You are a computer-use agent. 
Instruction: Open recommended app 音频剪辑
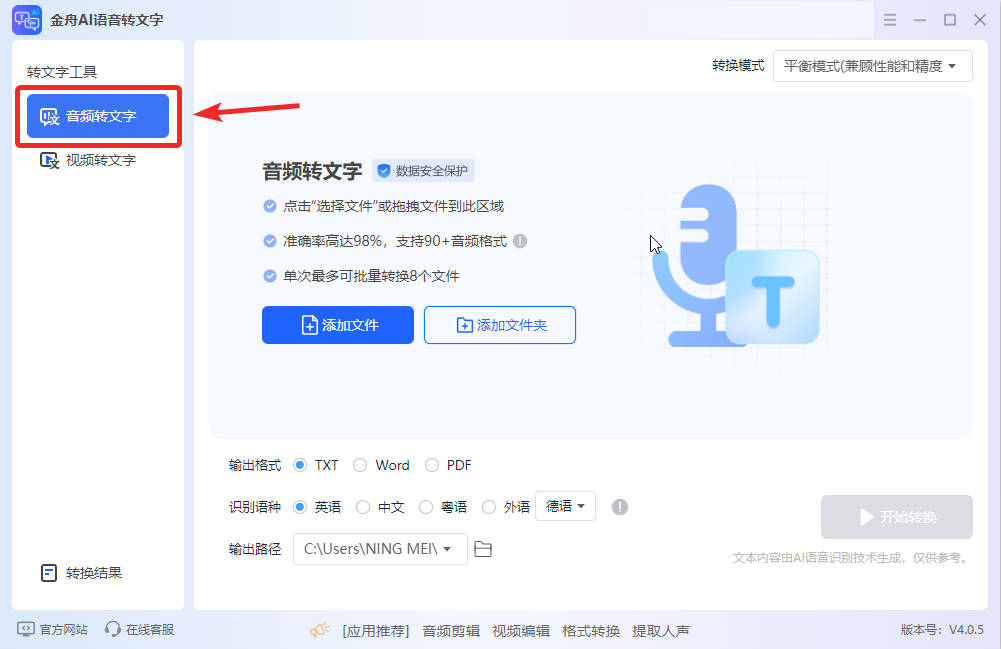point(451,630)
